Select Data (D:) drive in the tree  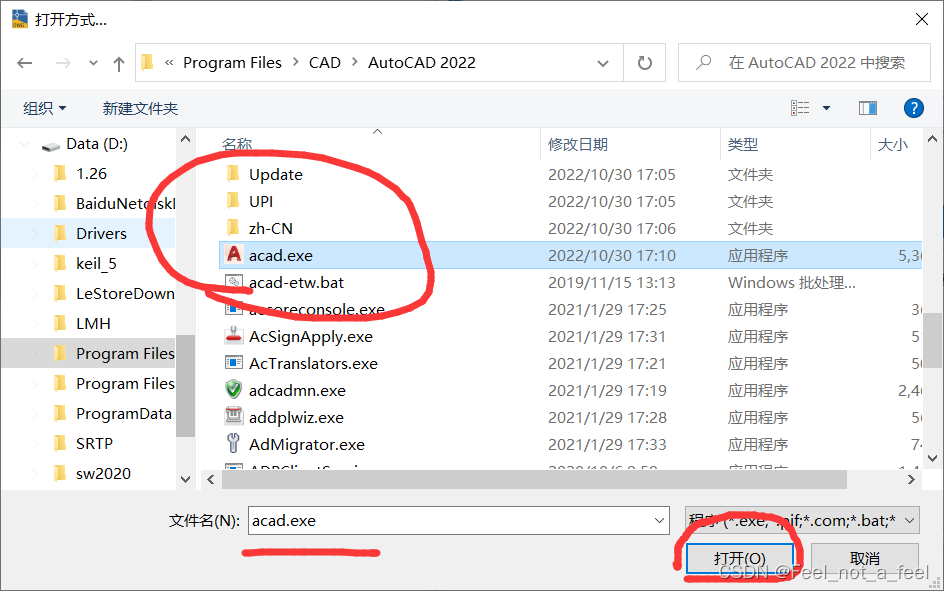97,144
